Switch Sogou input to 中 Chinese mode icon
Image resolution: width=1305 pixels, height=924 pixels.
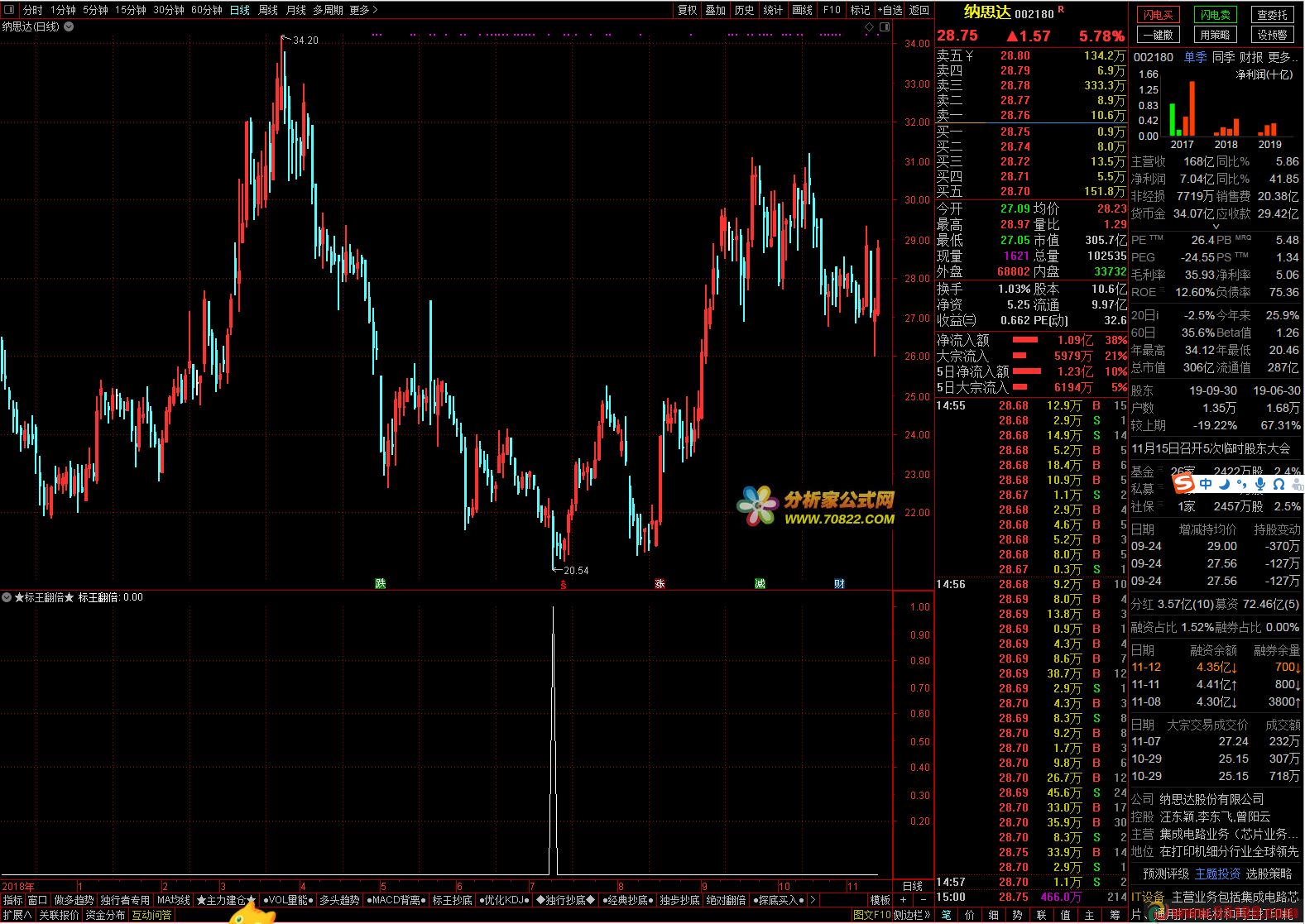coord(1206,484)
